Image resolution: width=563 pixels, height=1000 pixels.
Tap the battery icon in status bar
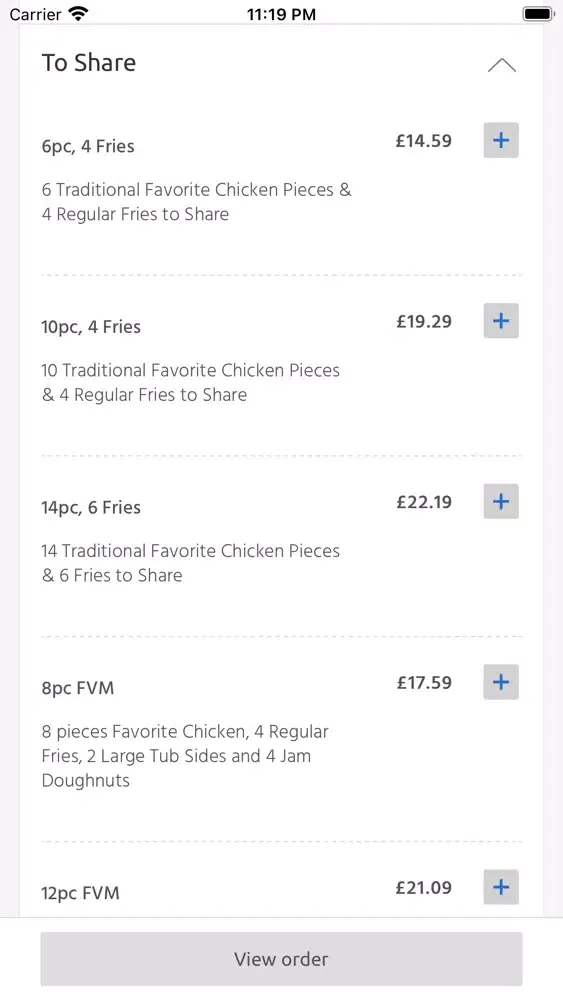point(537,13)
